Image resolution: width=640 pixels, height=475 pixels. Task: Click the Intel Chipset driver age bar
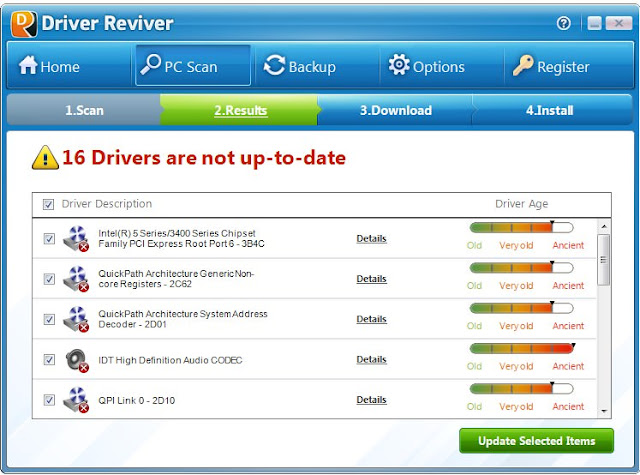coord(522,227)
